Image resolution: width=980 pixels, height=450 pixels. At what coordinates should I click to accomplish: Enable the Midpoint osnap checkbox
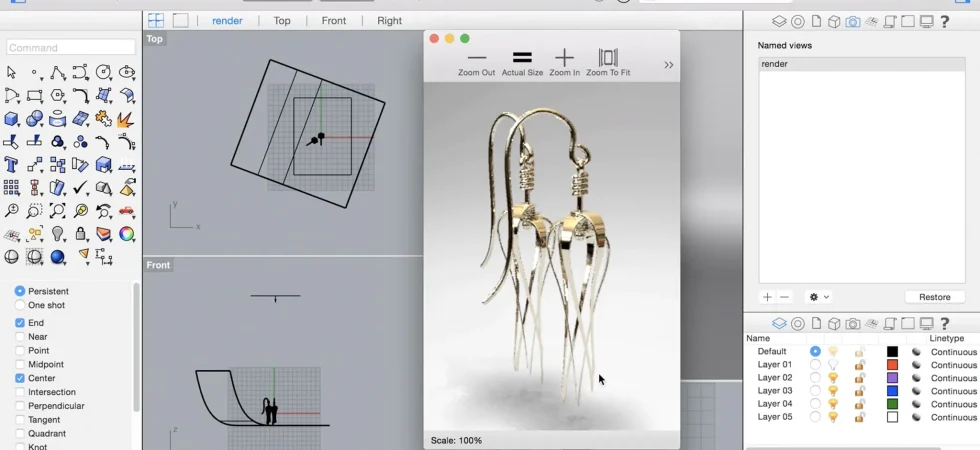(x=20, y=364)
